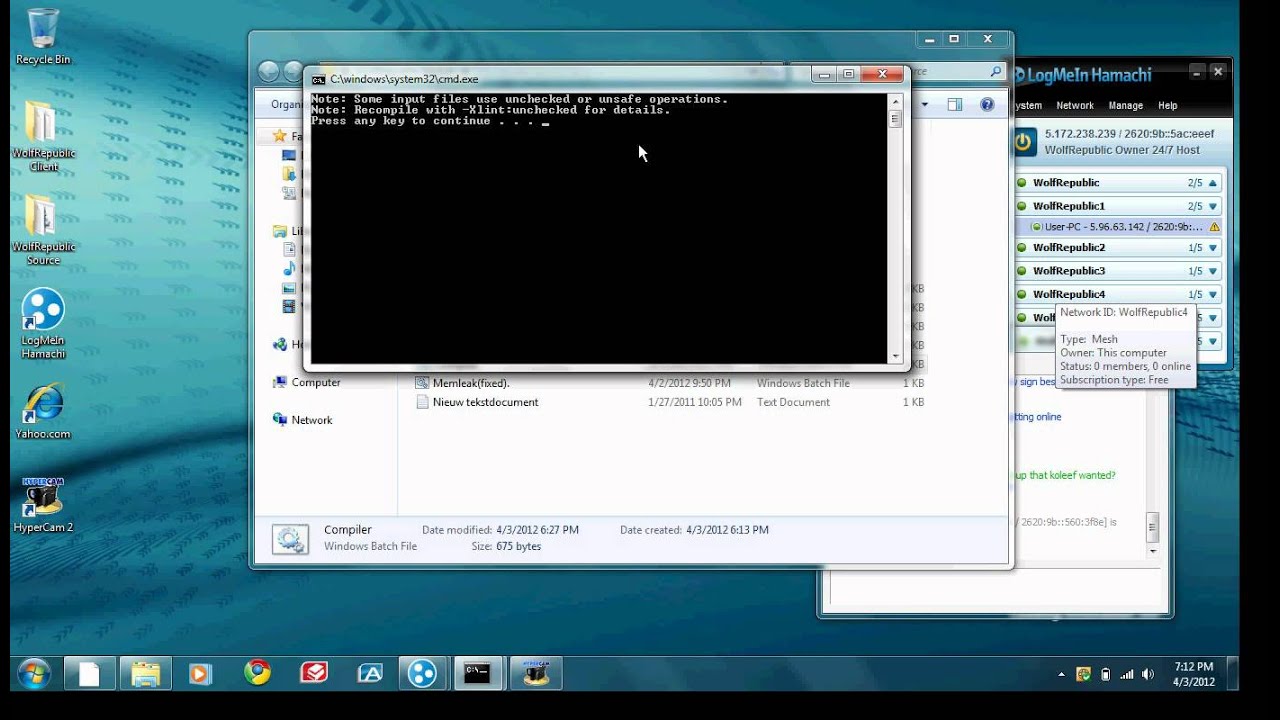Expand the WolfRepublic3 network arrow
Image resolution: width=1280 pixels, height=720 pixels.
pos(1213,271)
